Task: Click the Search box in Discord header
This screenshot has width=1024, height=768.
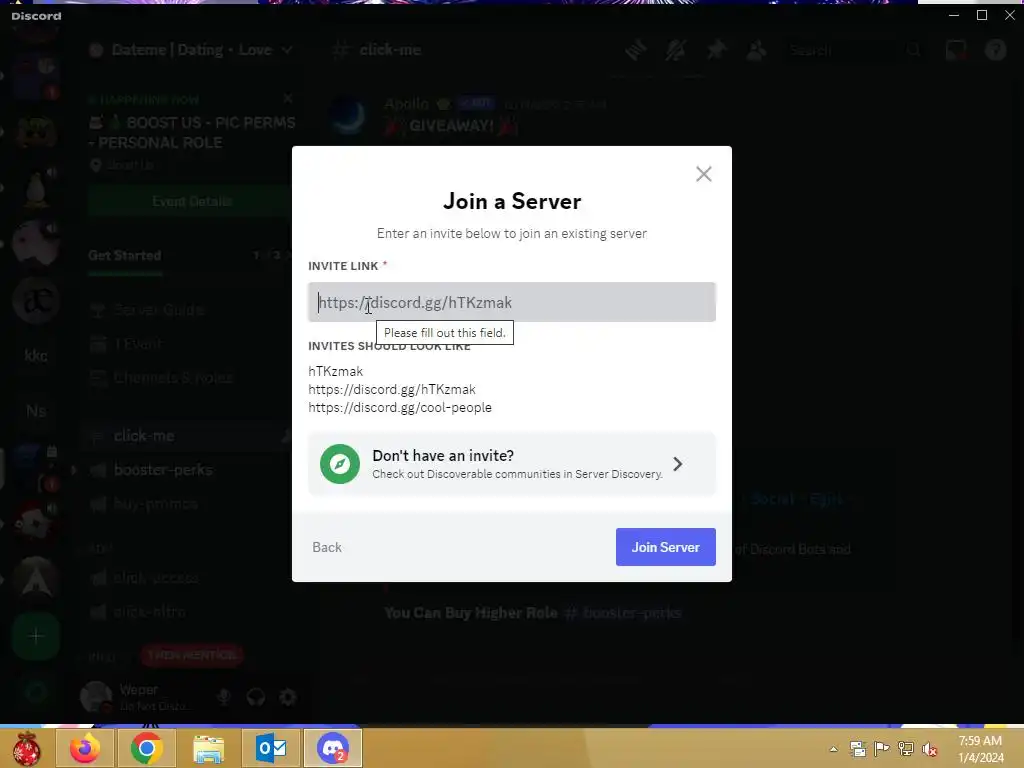Action: (x=856, y=50)
